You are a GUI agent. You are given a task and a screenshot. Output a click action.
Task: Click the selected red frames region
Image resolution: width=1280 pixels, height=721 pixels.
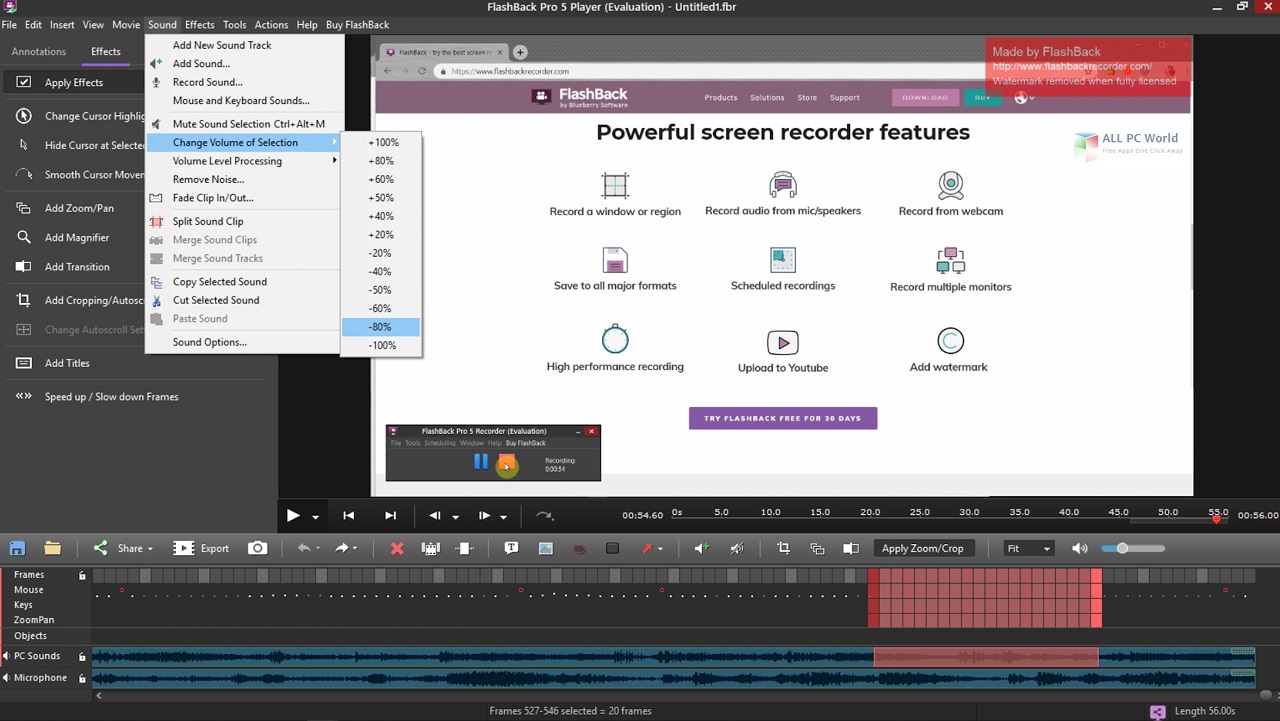(x=985, y=597)
